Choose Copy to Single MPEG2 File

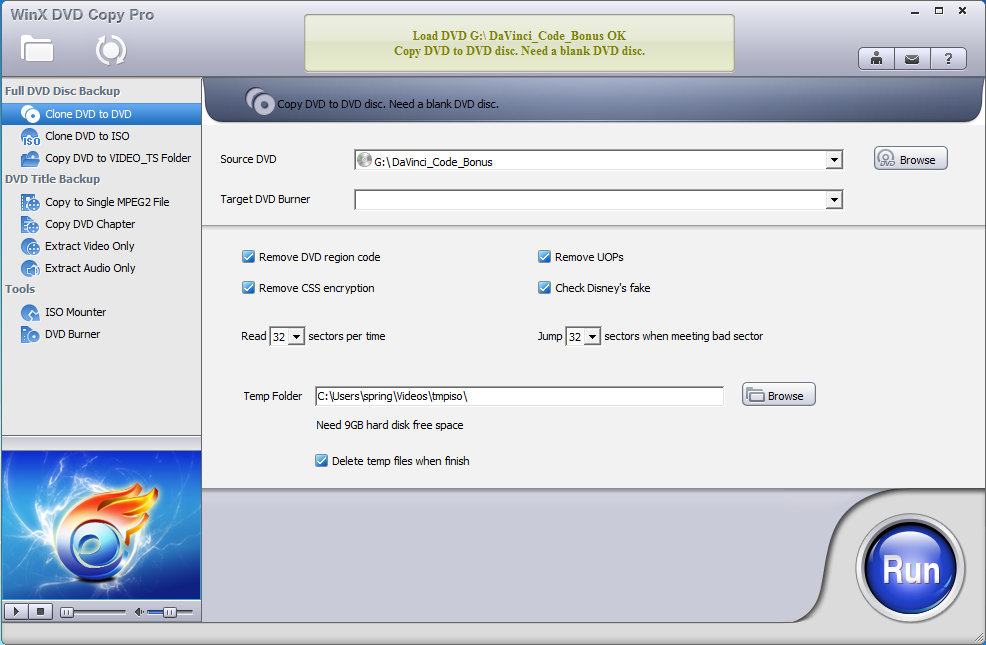point(101,202)
